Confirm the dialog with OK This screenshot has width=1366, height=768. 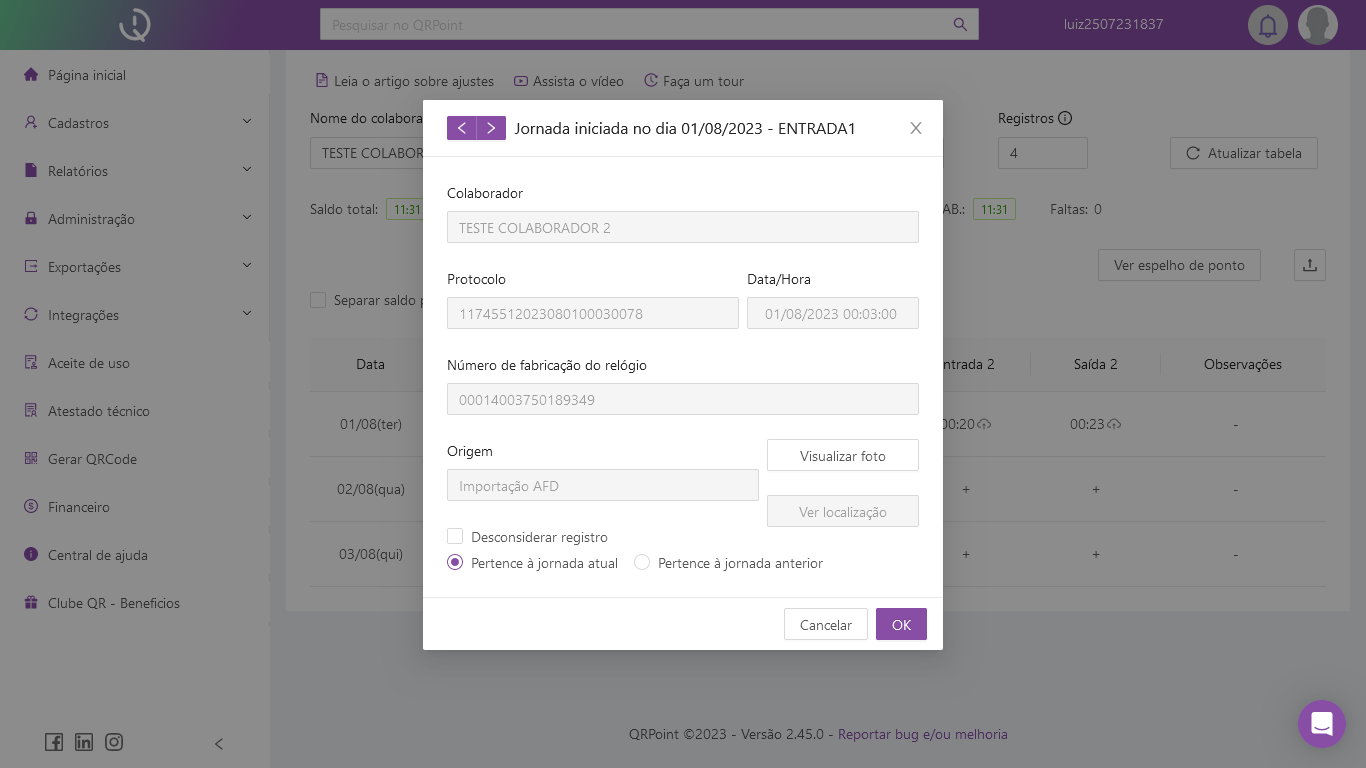click(901, 624)
